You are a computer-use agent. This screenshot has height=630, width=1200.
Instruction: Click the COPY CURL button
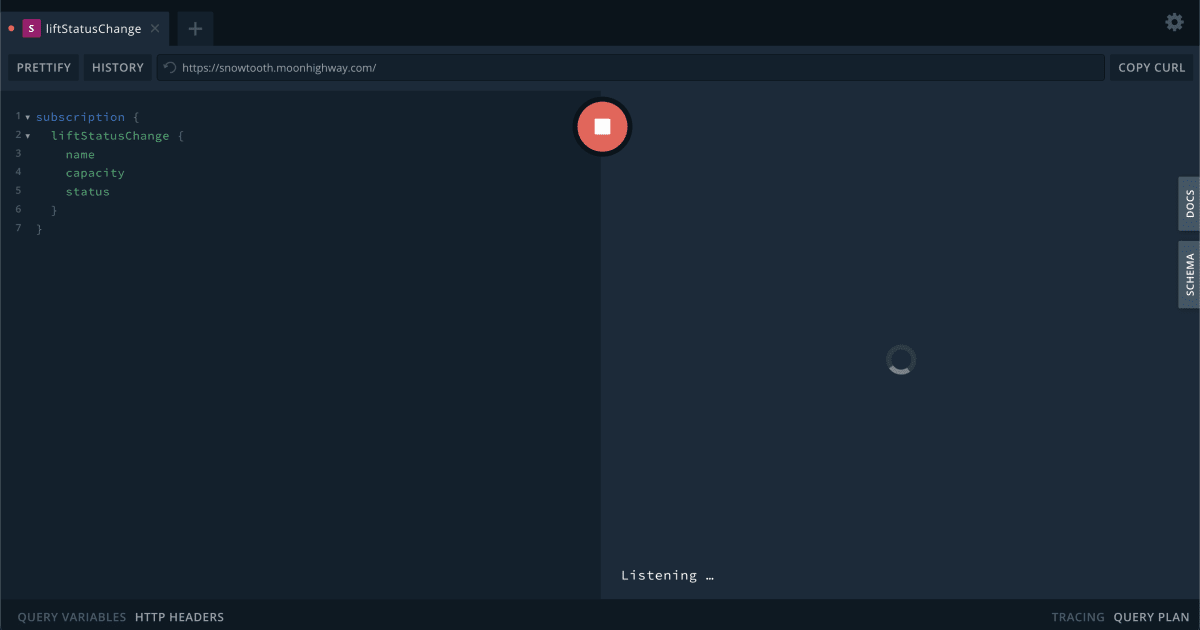[x=1151, y=68]
